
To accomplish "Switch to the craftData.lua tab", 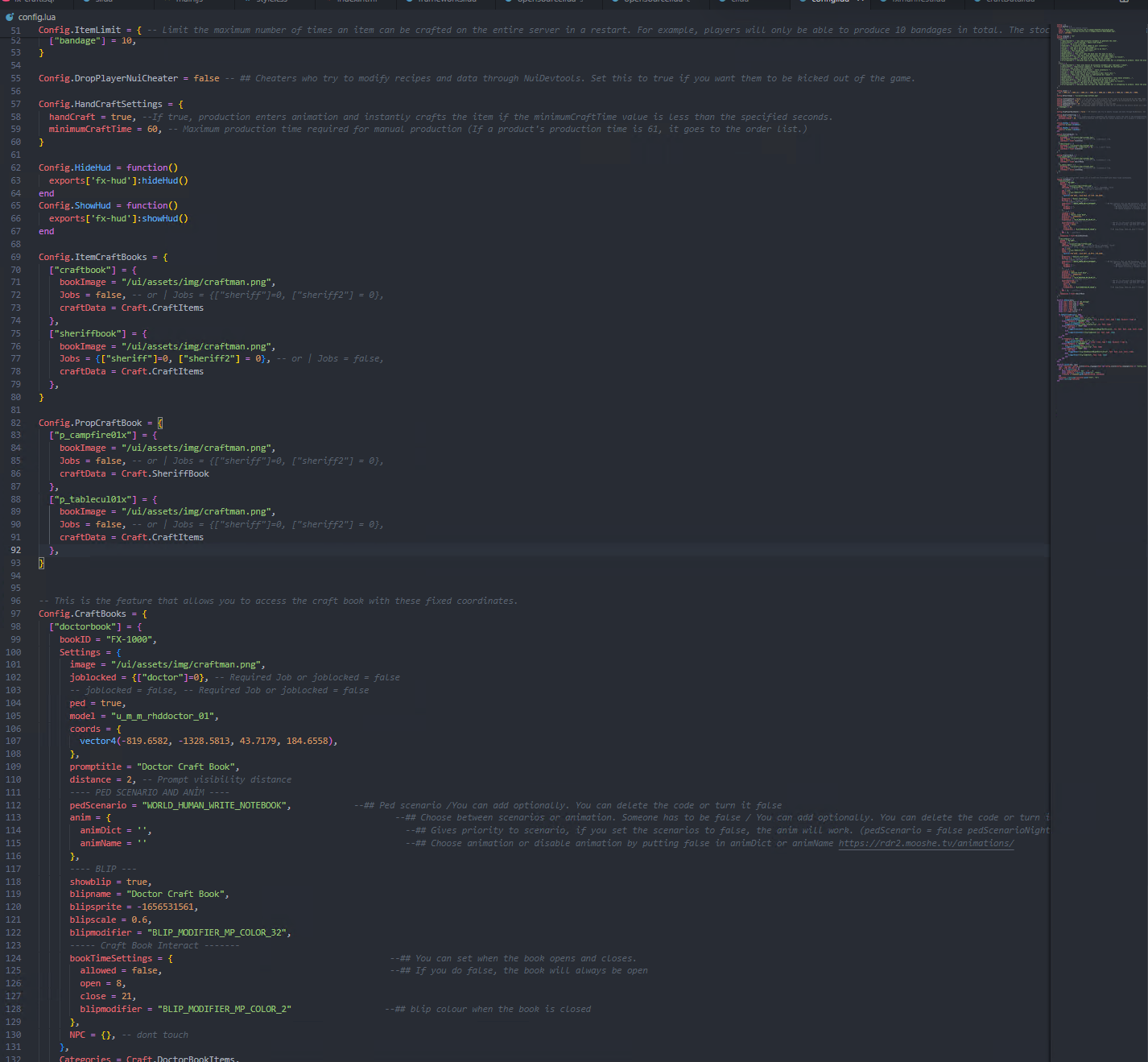I will pos(1010,2).
